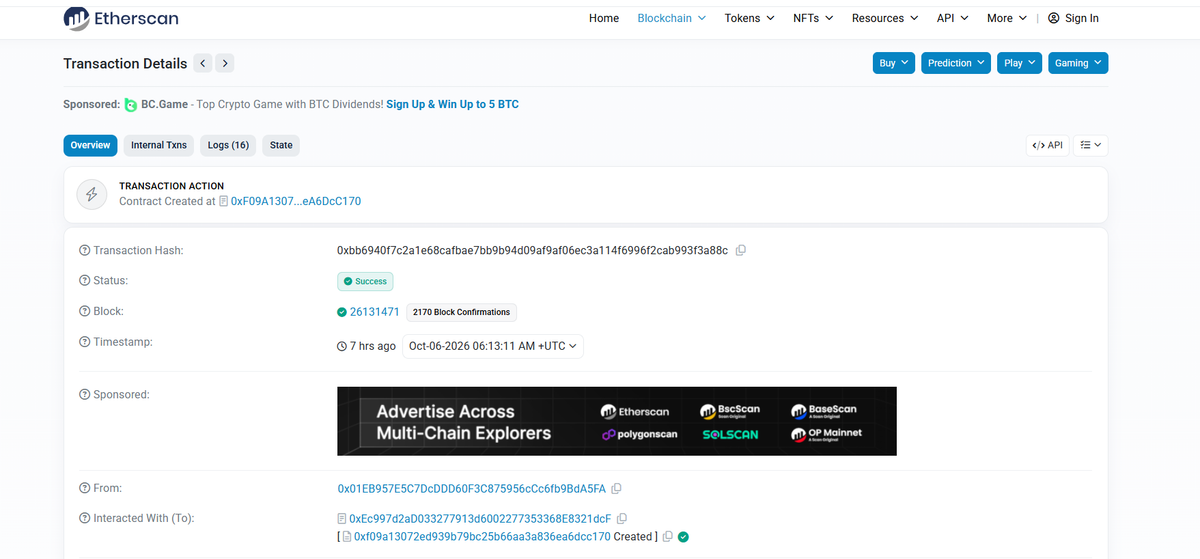The image size is (1200, 559).
Task: Open created contract 0xf09a13072ed… link
Action: click(482, 537)
